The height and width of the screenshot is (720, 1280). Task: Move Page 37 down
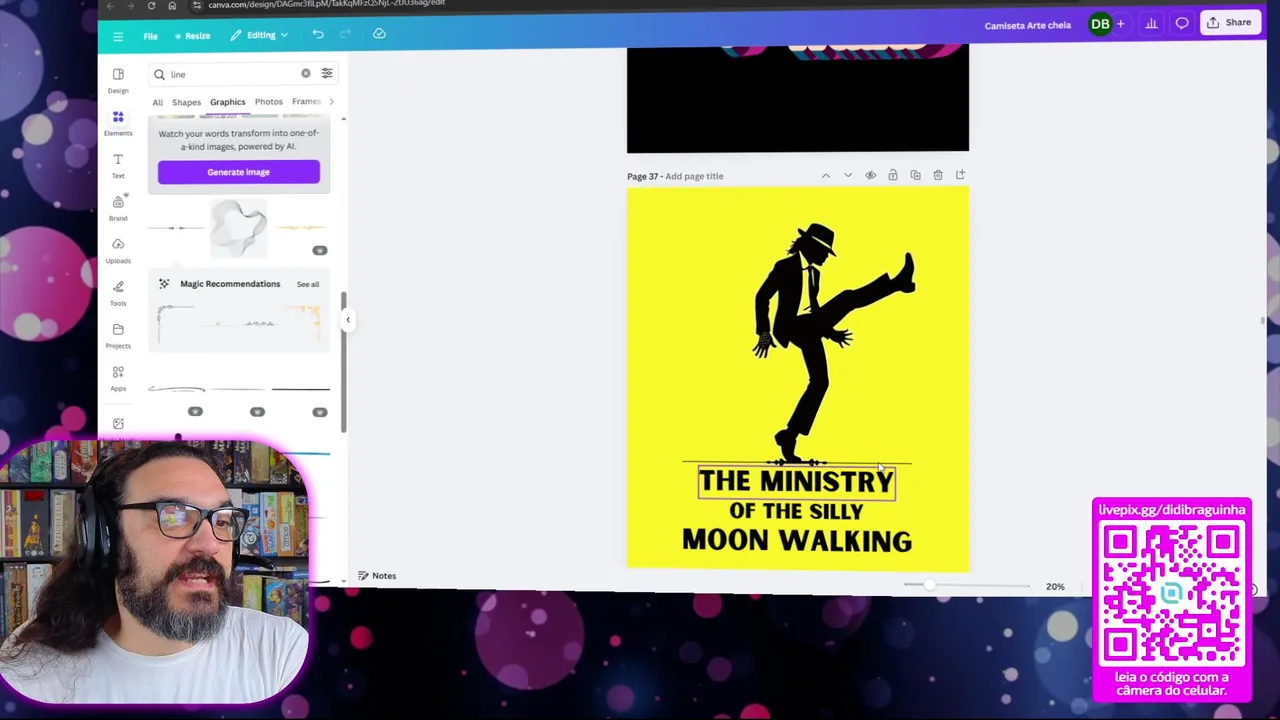tap(848, 176)
